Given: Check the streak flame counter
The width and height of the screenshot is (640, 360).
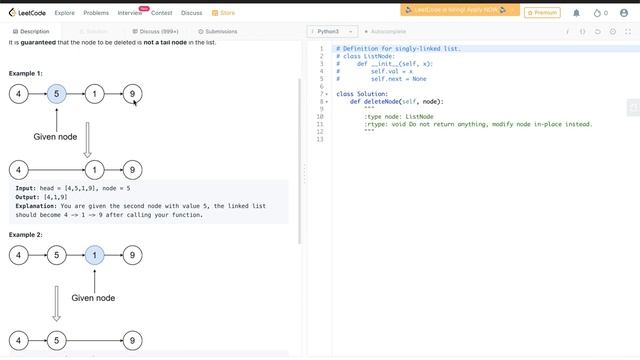Looking at the screenshot, I should point(600,13).
